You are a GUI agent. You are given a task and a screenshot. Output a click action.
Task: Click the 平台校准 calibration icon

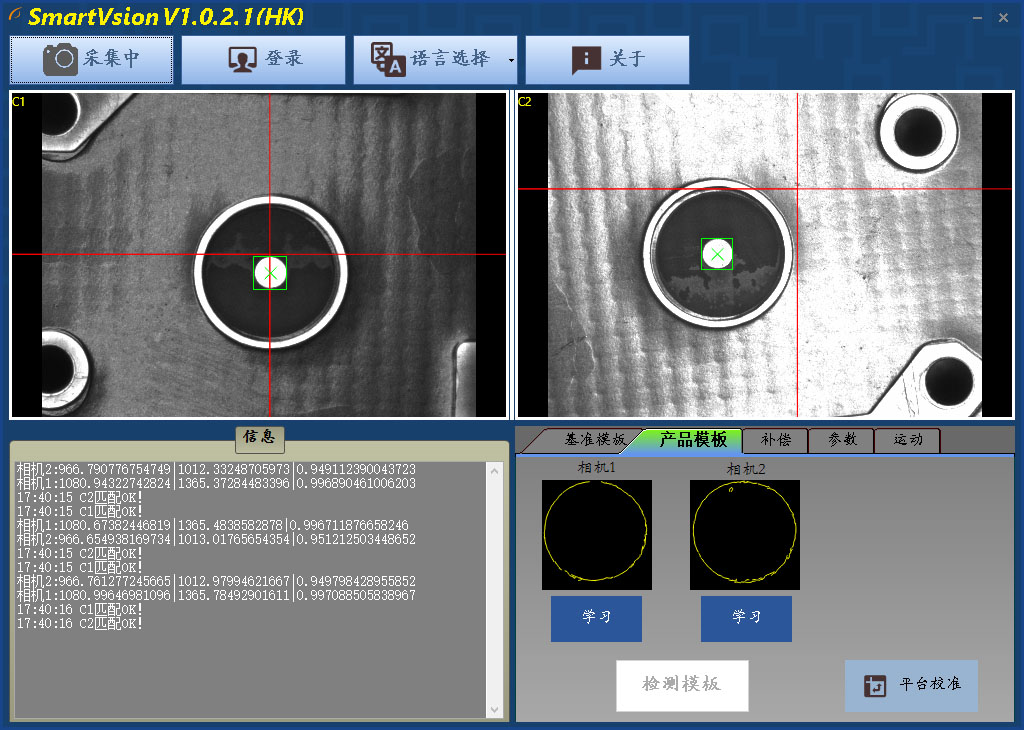(x=875, y=686)
